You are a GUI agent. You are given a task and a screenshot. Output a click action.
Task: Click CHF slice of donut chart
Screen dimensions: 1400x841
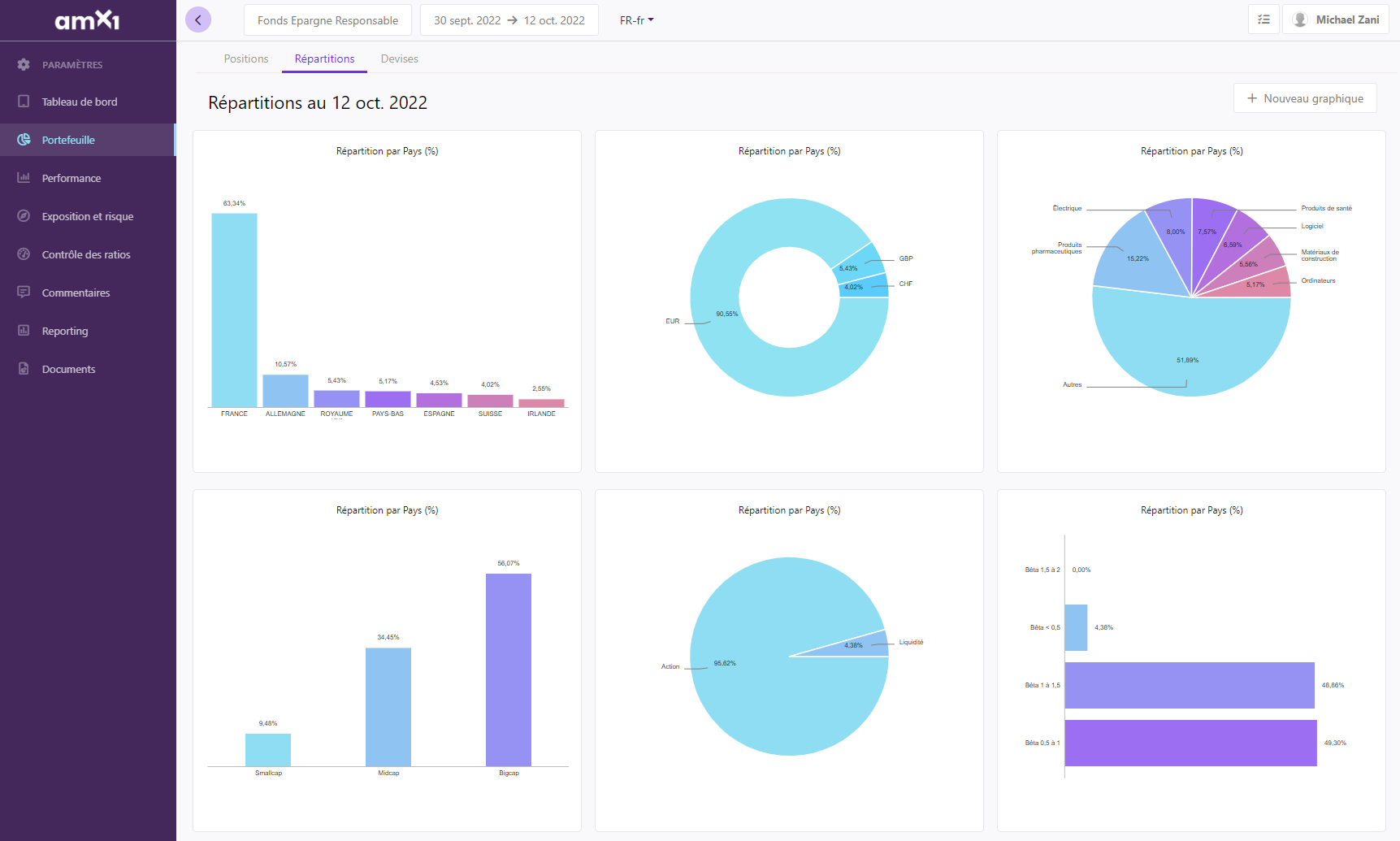(865, 285)
